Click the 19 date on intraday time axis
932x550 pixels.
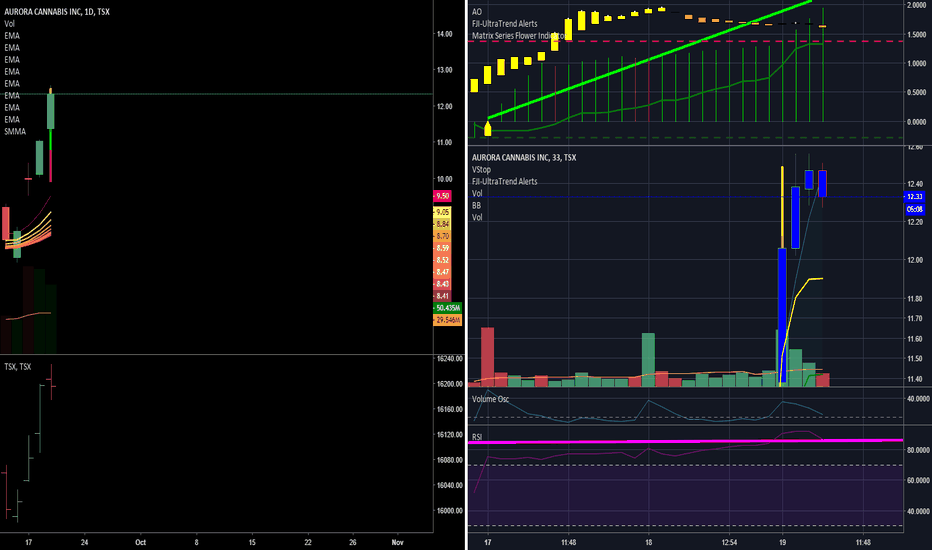click(x=782, y=542)
